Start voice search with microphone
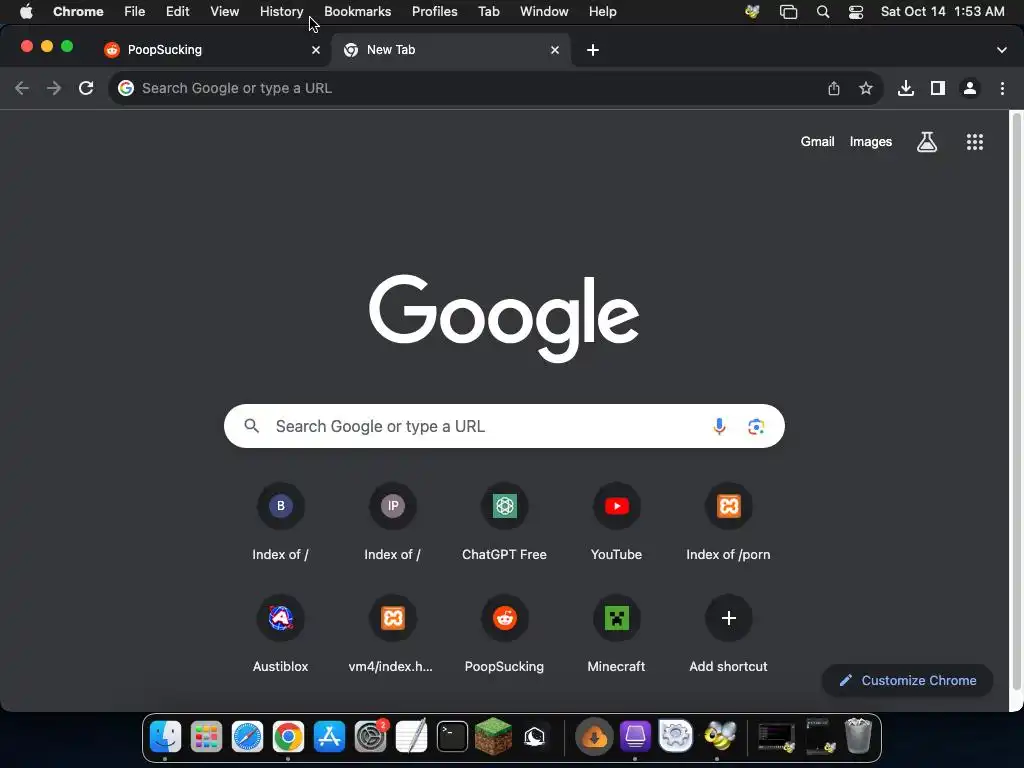Image resolution: width=1024 pixels, height=768 pixels. click(x=719, y=426)
